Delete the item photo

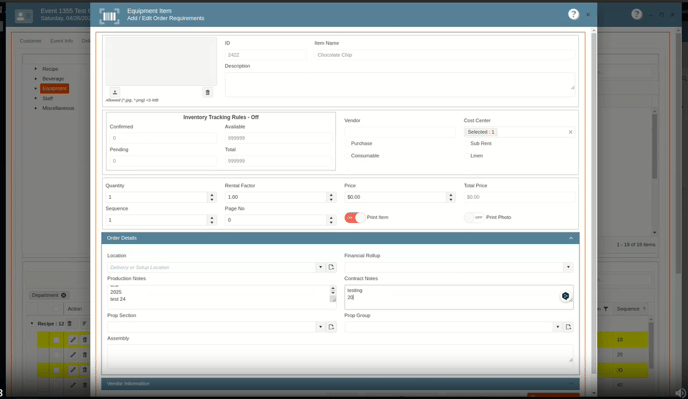pyautogui.click(x=208, y=92)
